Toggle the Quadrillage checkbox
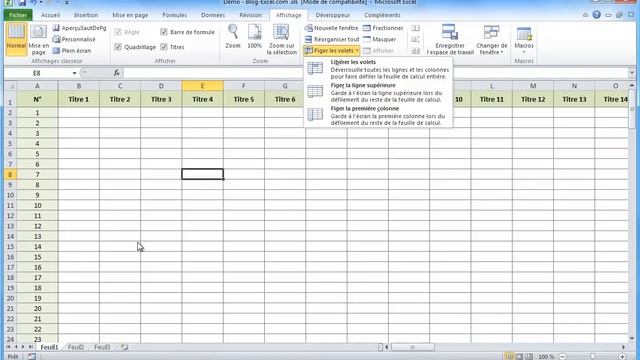Screen dimensions: 640x360 point(118,47)
